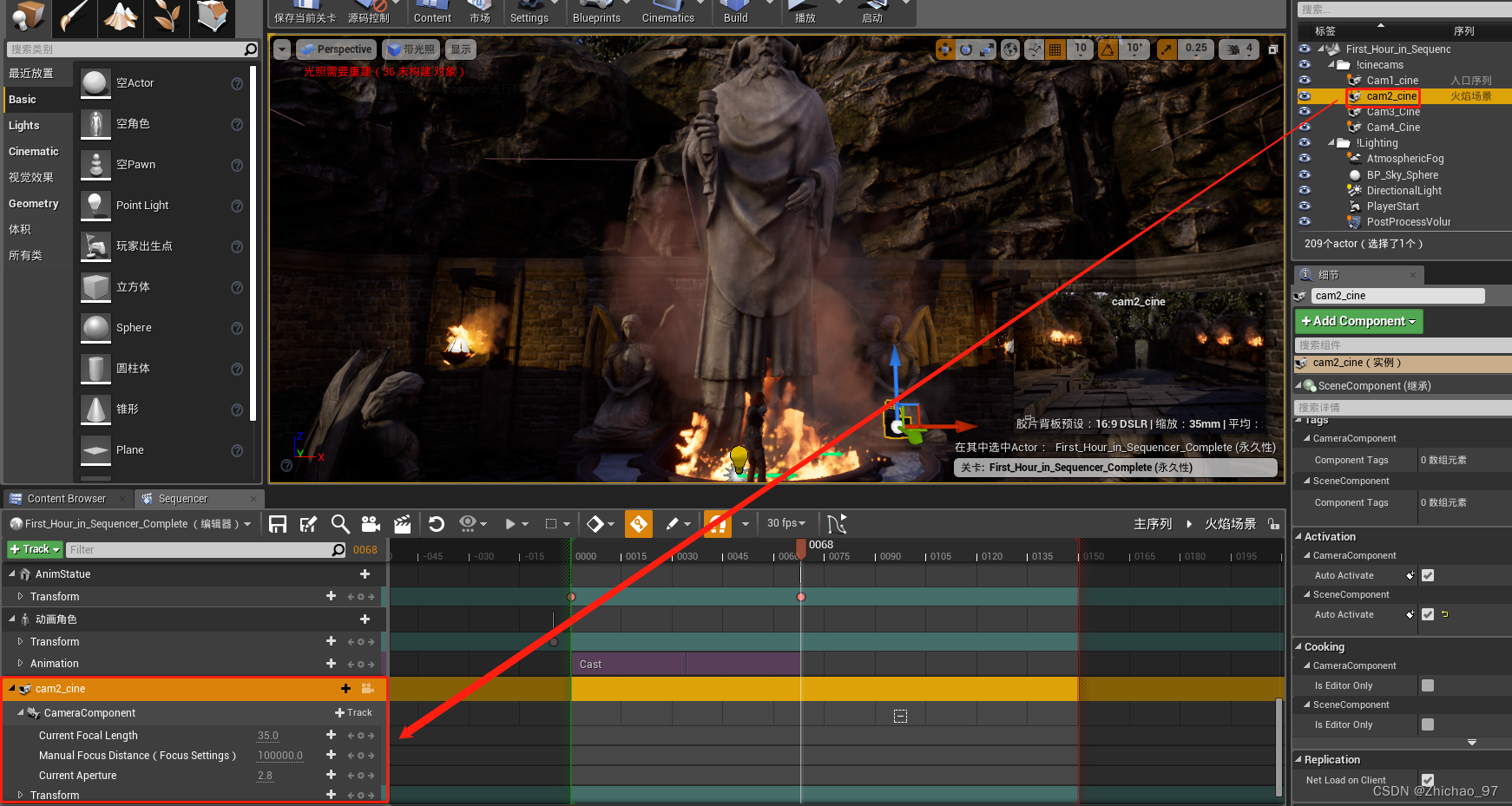Hide the cam2_cine actor with its eye toggle
Viewport: 1512px width, 806px height.
point(1305,96)
